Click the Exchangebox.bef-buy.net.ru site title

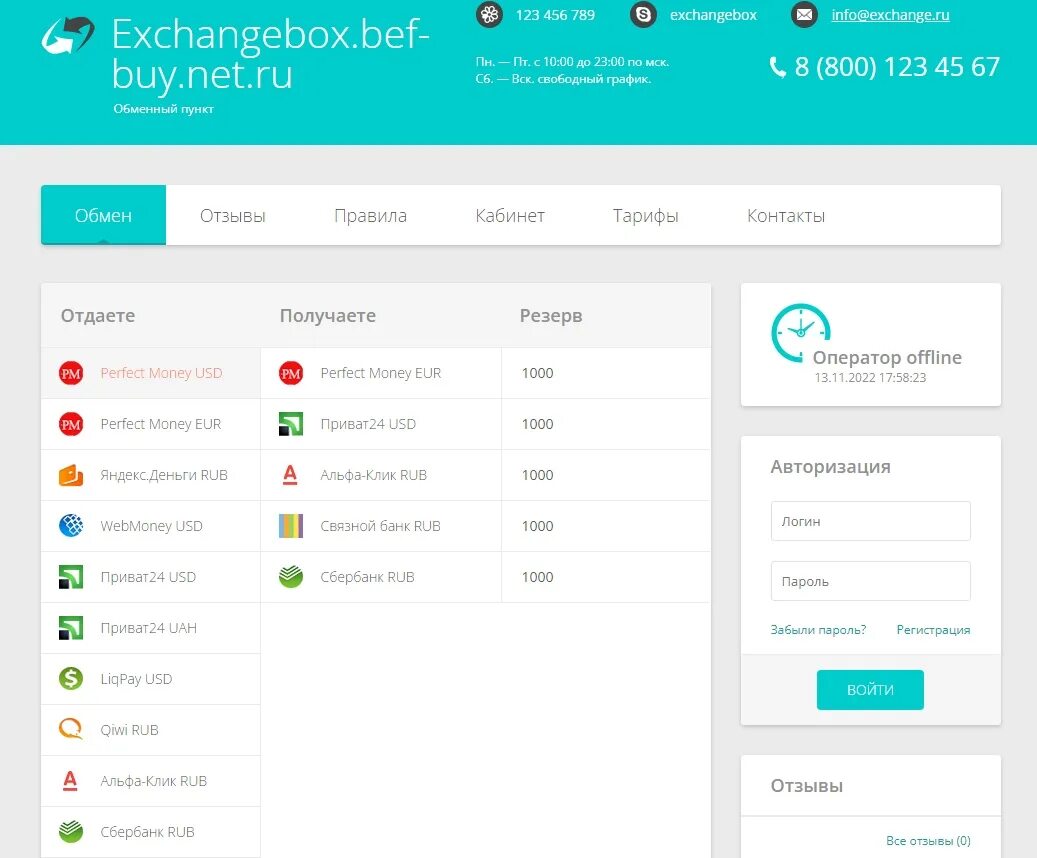[270, 54]
